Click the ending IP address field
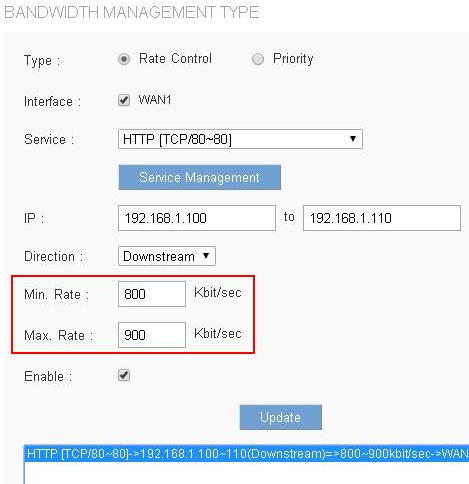This screenshot has height=484, width=469. [x=382, y=218]
